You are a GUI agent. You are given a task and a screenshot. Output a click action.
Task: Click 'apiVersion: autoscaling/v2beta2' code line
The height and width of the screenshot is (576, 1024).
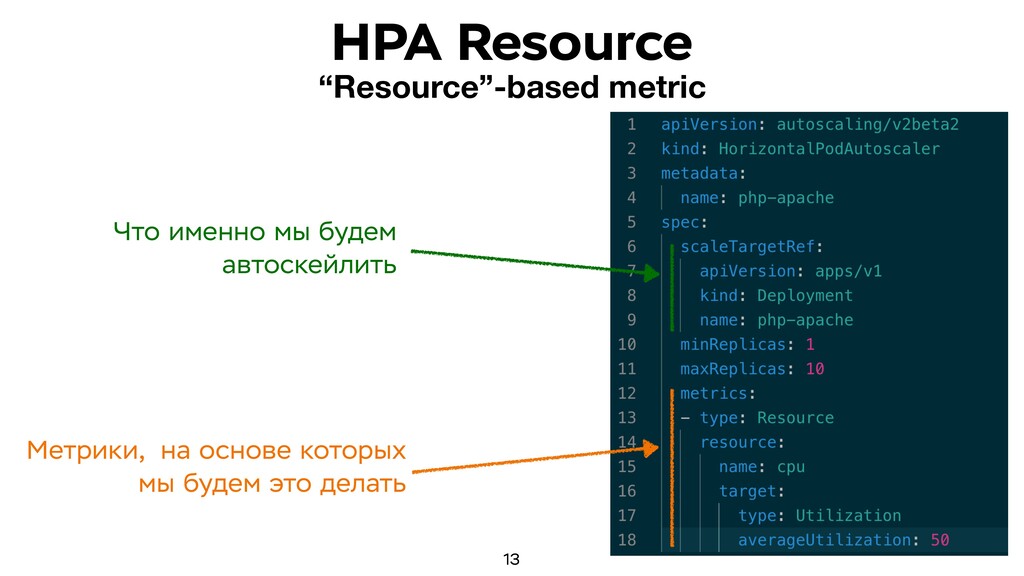(810, 124)
